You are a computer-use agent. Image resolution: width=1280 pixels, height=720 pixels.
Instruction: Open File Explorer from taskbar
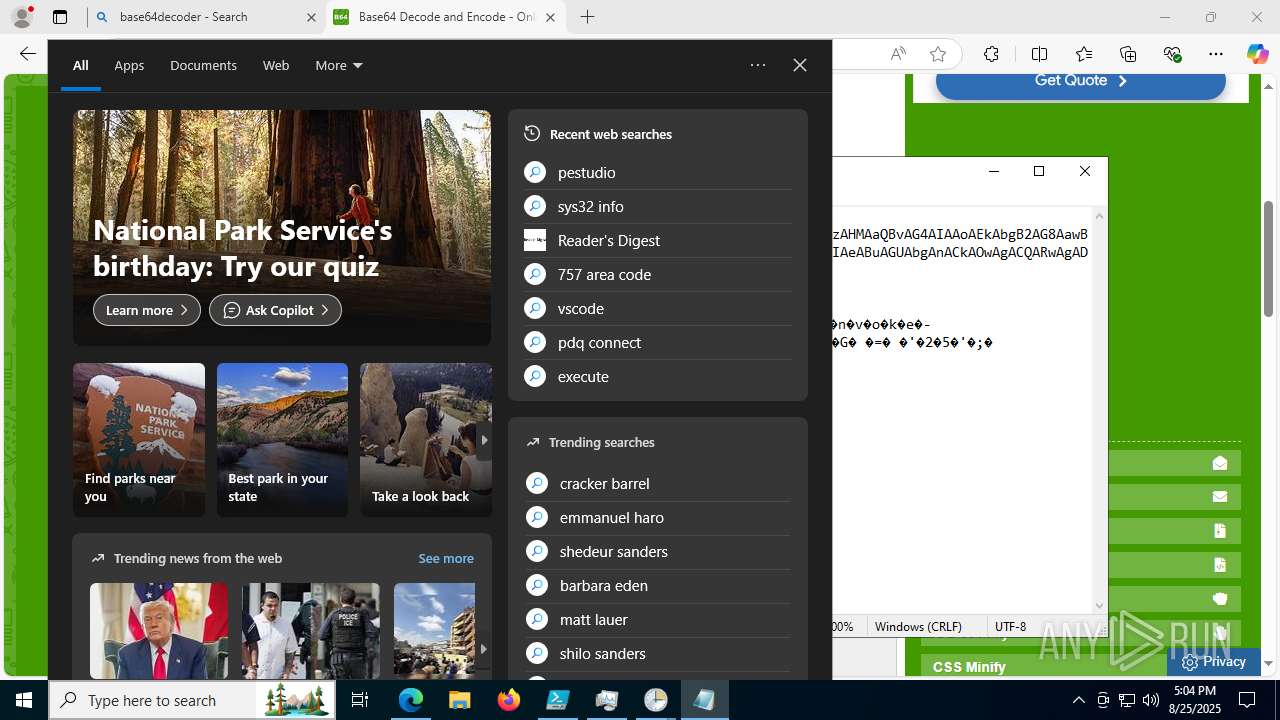pos(459,700)
